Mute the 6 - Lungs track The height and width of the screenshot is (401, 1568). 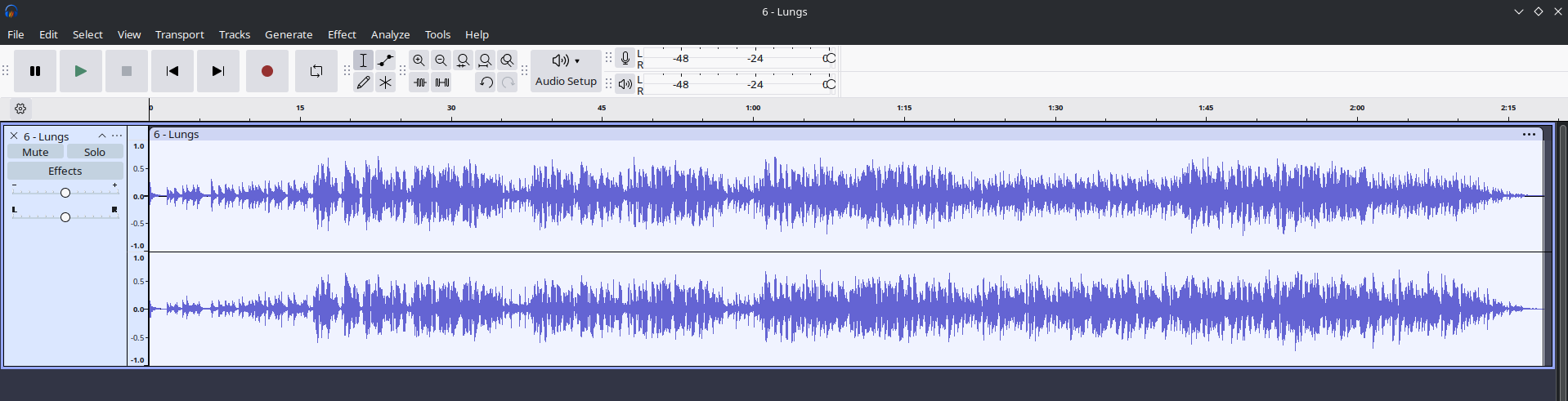point(35,152)
